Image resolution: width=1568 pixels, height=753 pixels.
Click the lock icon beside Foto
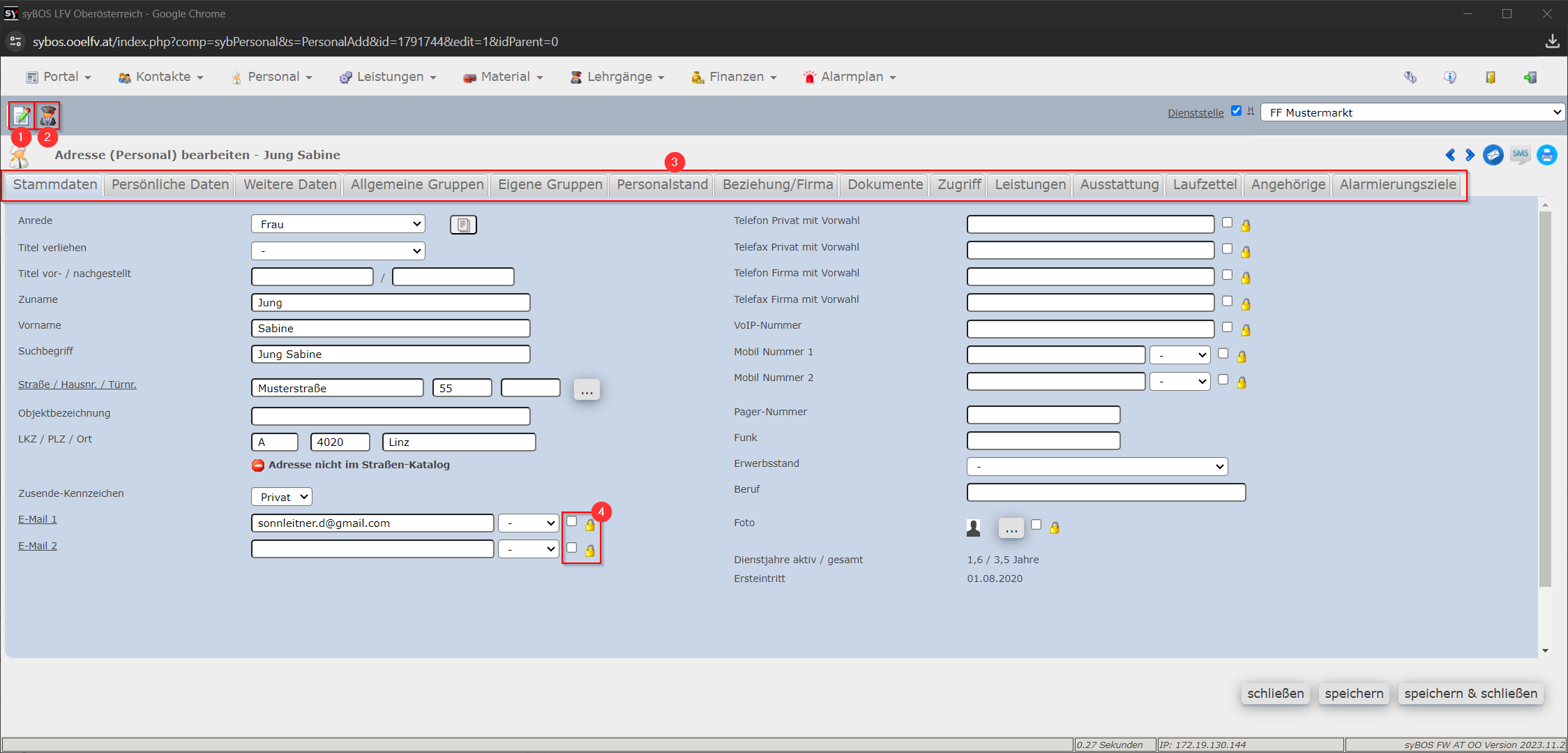(x=1055, y=528)
